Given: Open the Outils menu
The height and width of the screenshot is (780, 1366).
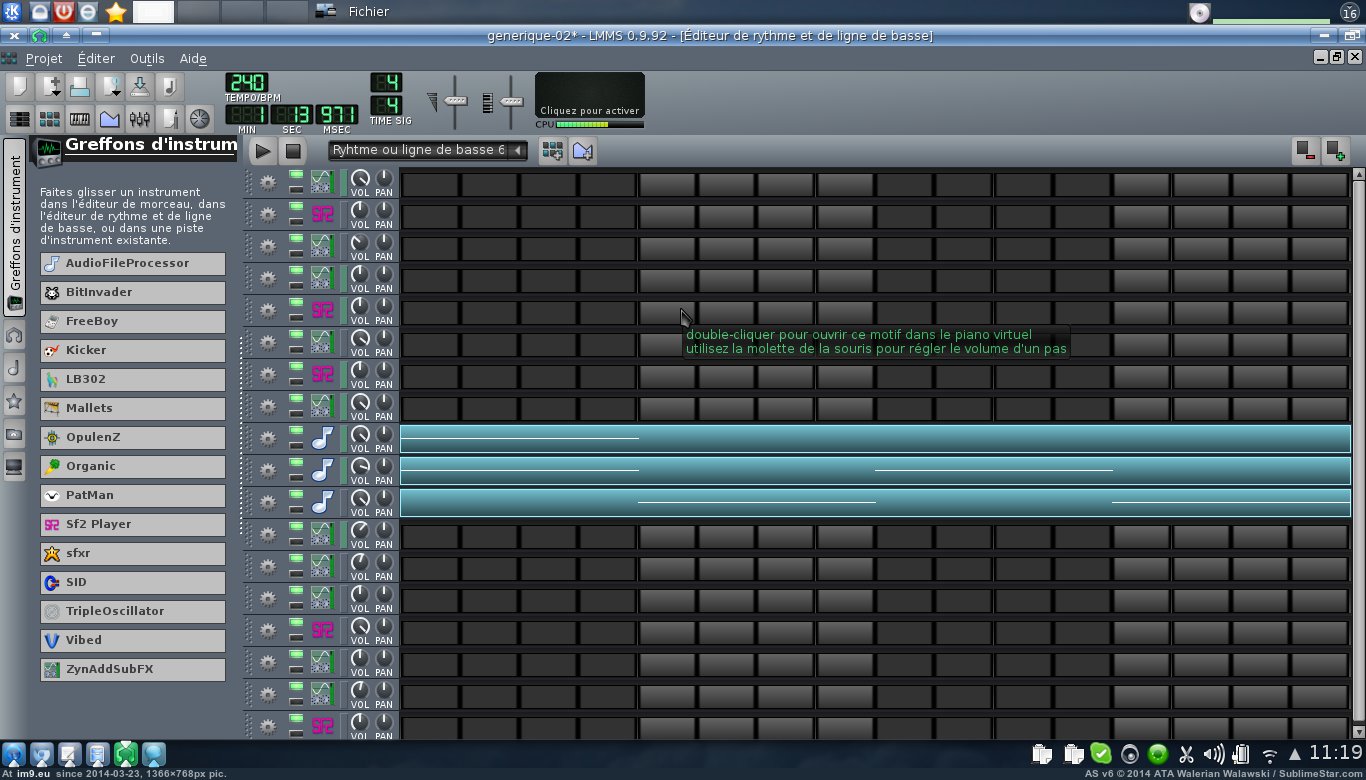Looking at the screenshot, I should (x=147, y=59).
